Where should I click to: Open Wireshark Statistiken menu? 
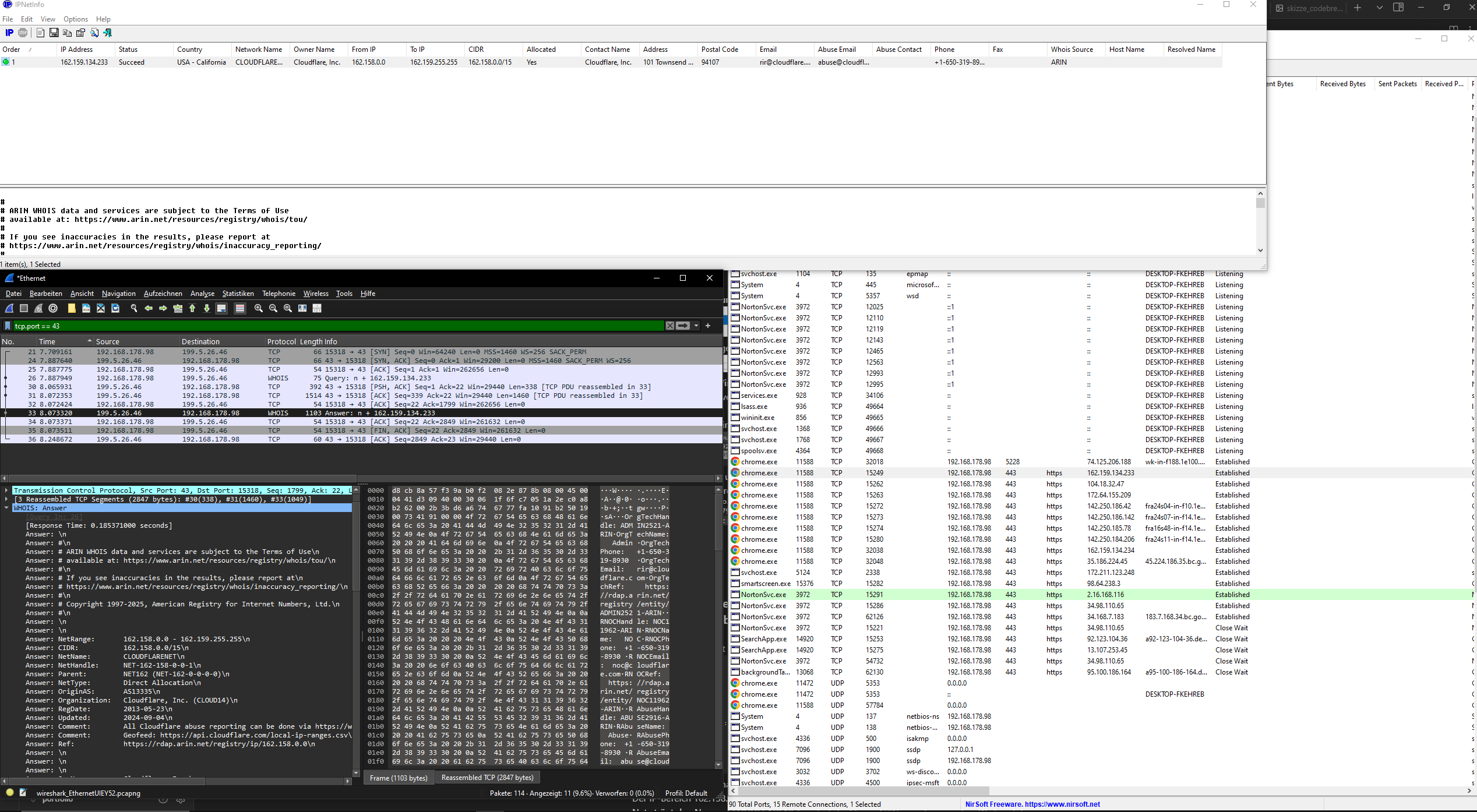pyautogui.click(x=238, y=294)
